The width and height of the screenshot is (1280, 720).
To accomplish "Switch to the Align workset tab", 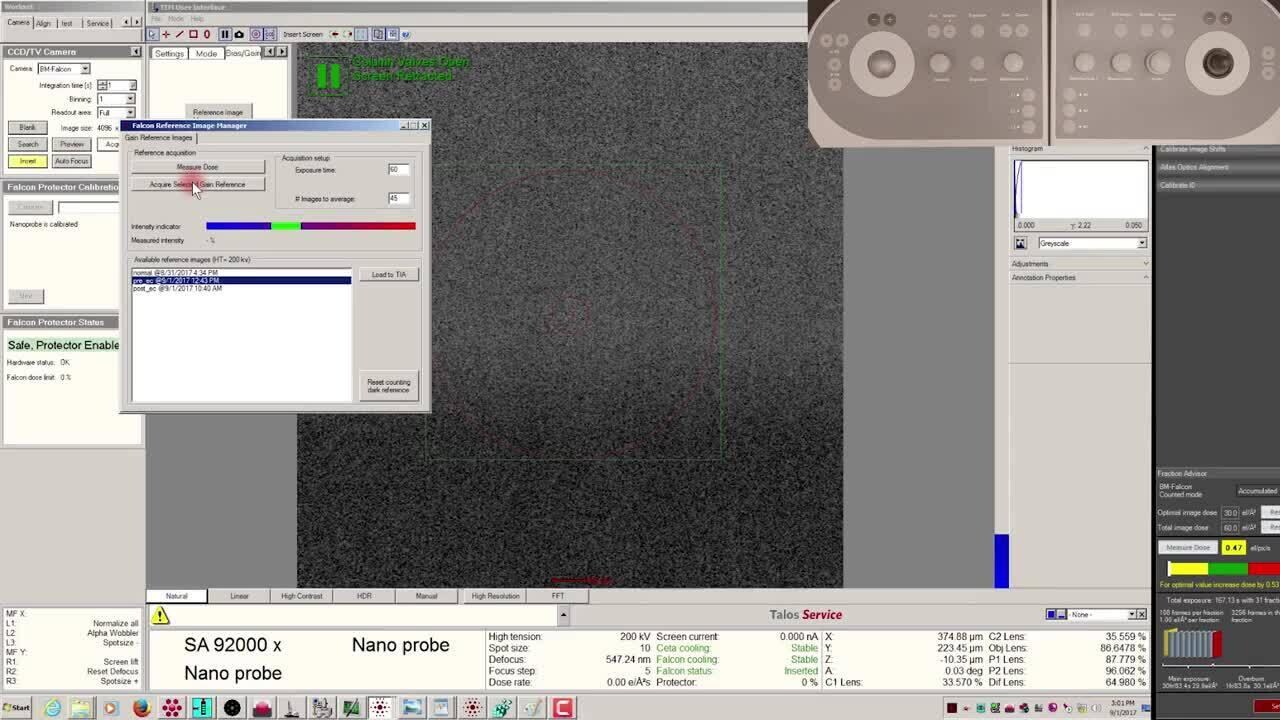I will [x=43, y=23].
